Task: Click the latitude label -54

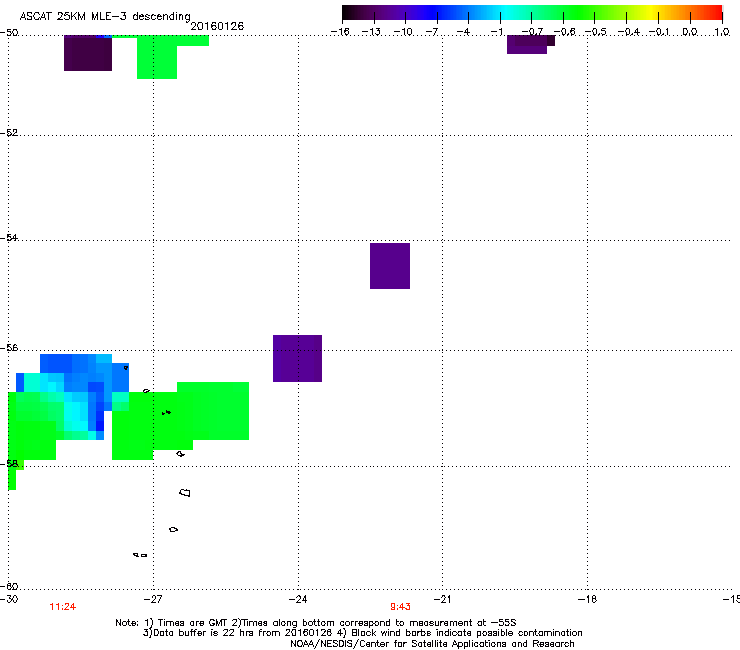Action: (x=9, y=237)
